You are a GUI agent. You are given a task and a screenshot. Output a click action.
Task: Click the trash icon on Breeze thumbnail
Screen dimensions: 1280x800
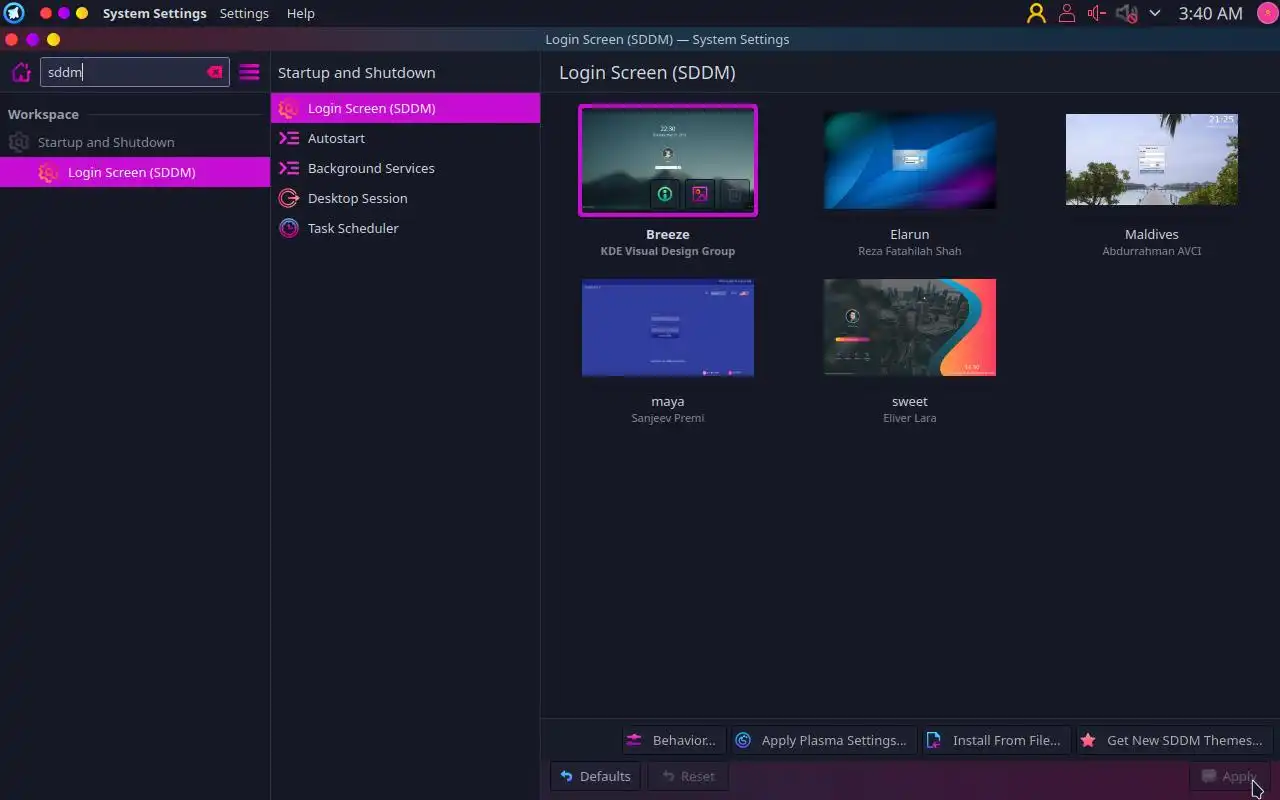tap(735, 194)
